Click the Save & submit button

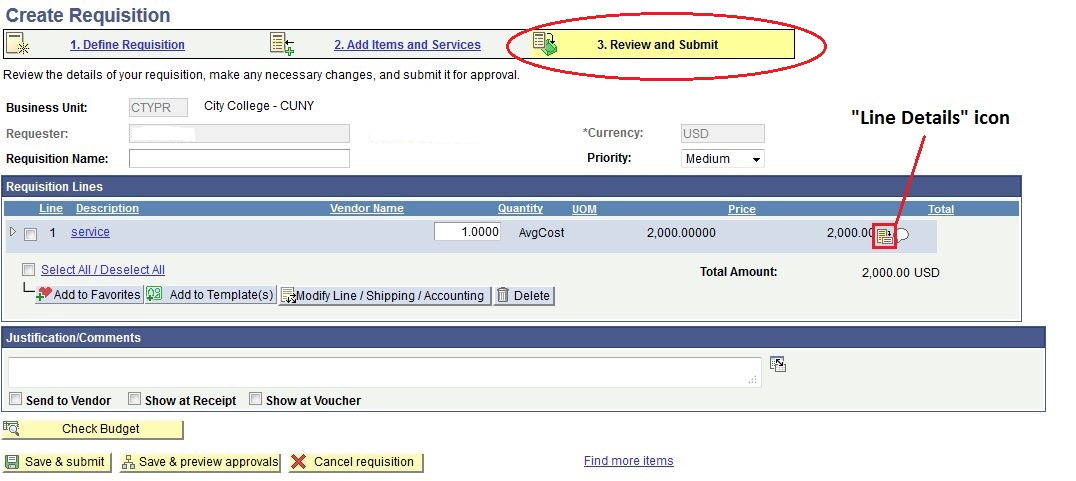56,462
